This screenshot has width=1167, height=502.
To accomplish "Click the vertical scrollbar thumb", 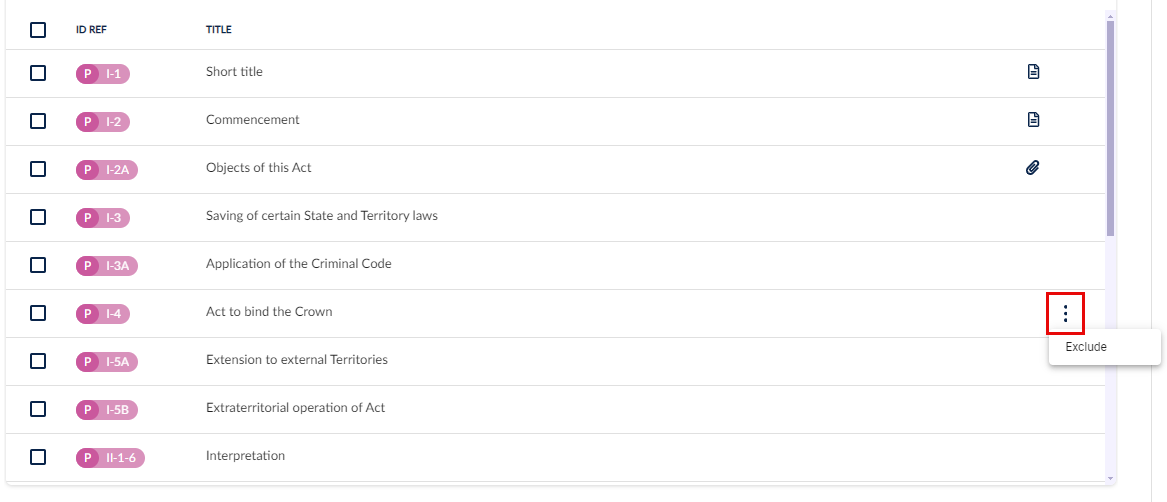I will (x=1110, y=128).
